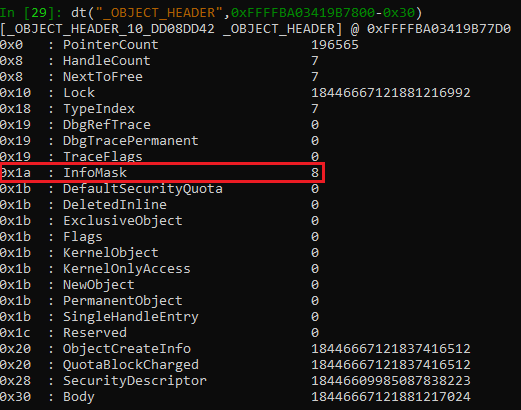Click the 0xFFFFBA03419B7800-0x30 address argument

(x=323, y=13)
